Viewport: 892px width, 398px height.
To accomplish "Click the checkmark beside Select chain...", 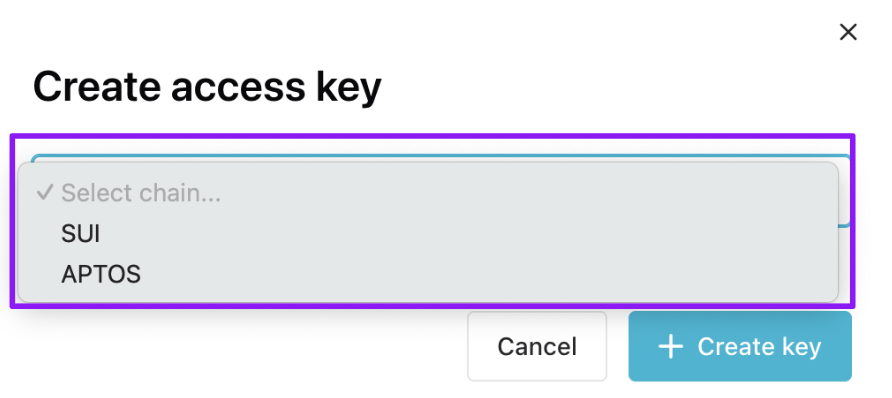I will click(44, 193).
